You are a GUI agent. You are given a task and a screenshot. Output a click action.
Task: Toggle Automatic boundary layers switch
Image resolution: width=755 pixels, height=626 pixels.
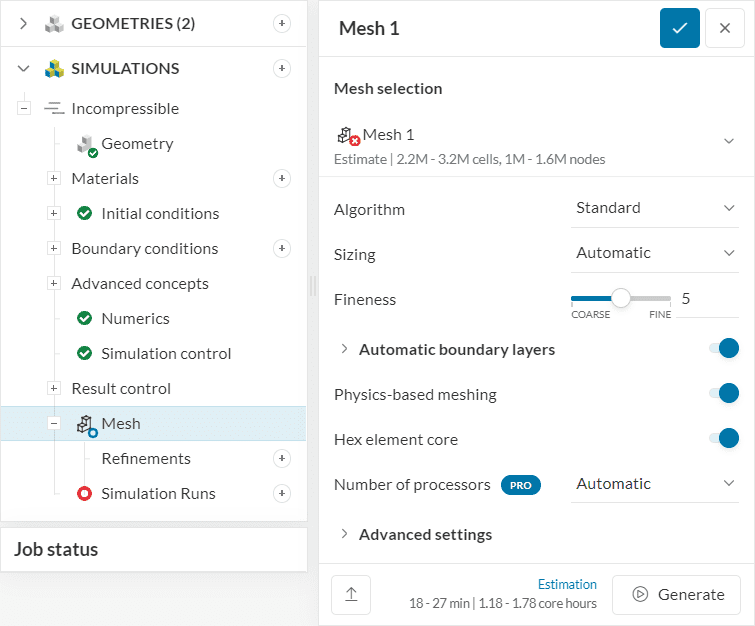pyautogui.click(x=723, y=348)
